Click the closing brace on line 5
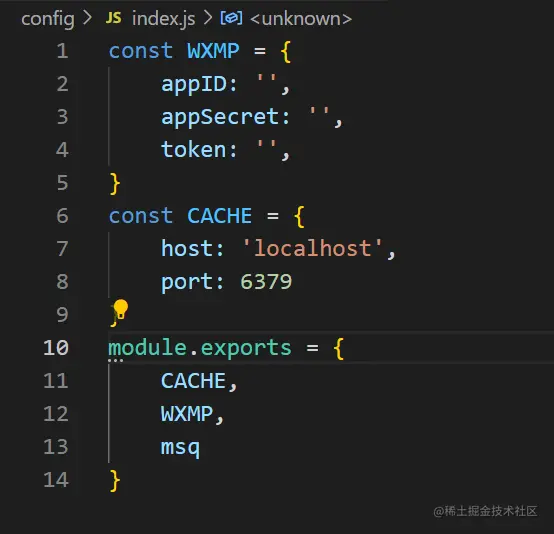The image size is (554, 534). pos(115,184)
